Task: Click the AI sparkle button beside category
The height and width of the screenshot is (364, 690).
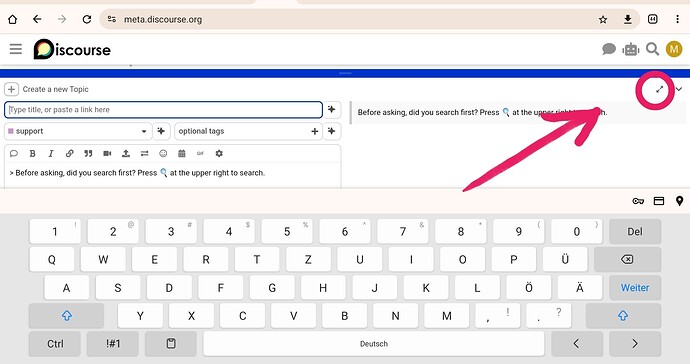Action: pos(161,131)
